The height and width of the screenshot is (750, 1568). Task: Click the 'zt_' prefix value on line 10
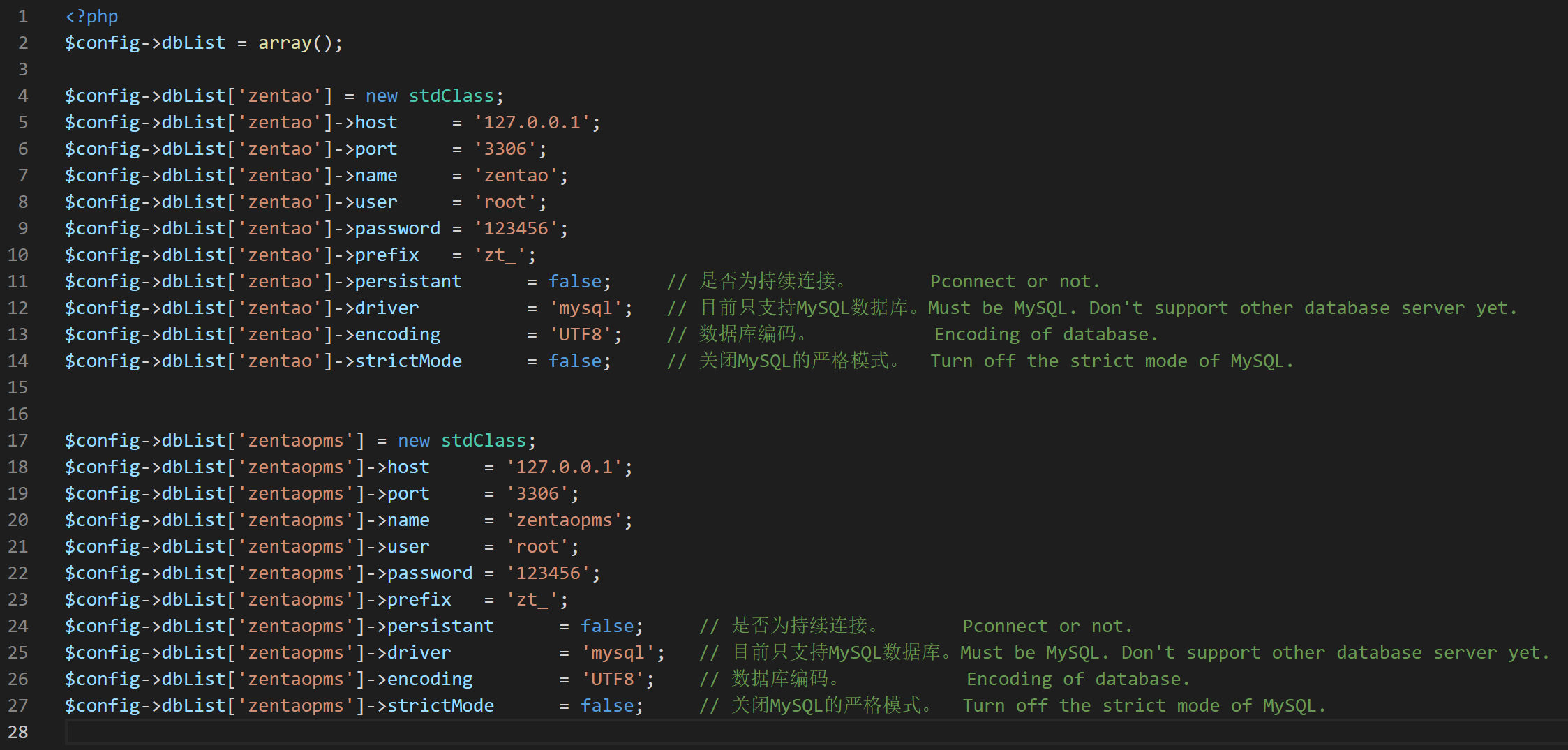[500, 255]
